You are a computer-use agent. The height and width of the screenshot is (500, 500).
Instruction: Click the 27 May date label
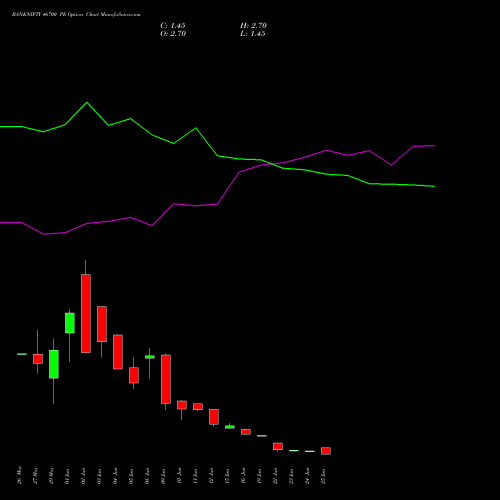(35, 476)
